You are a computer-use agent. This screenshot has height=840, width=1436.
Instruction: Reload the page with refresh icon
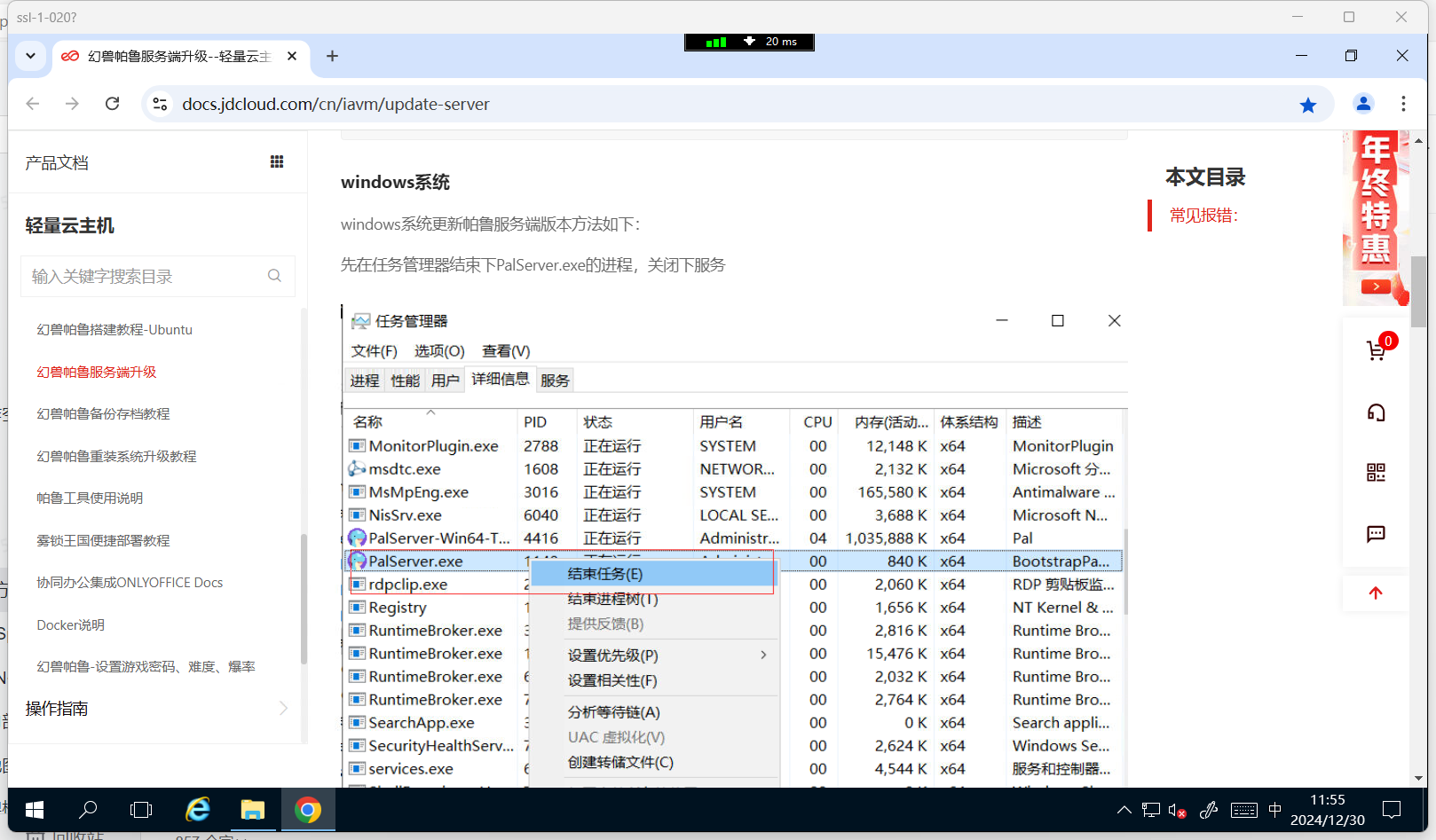[x=112, y=104]
